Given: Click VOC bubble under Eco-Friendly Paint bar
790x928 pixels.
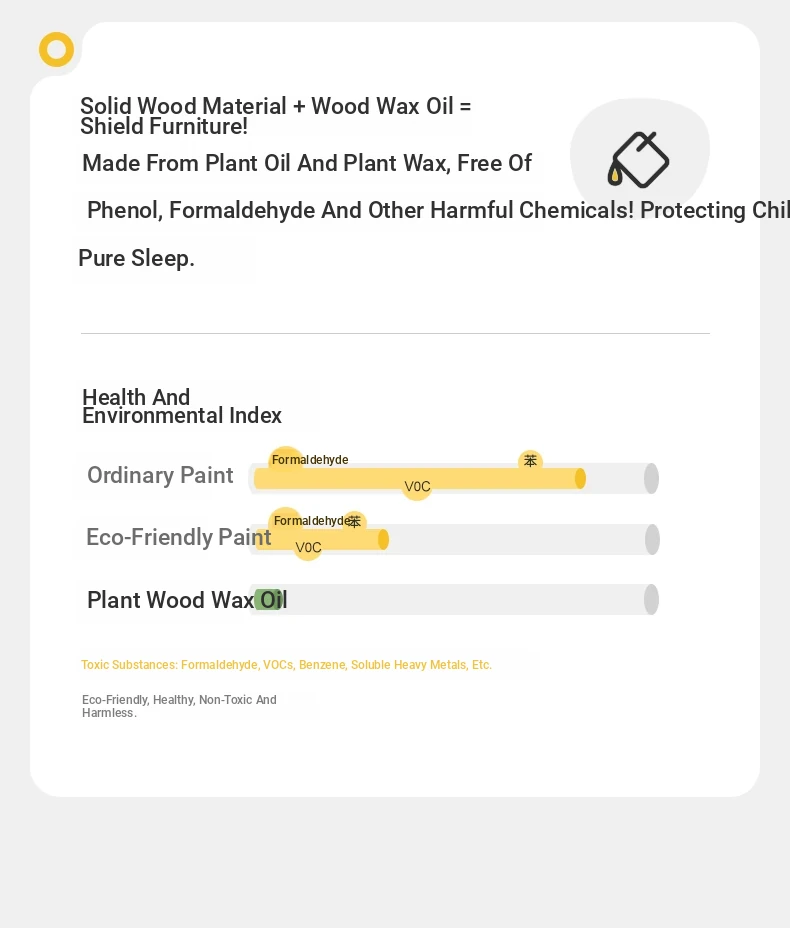Looking at the screenshot, I should pyautogui.click(x=308, y=548).
